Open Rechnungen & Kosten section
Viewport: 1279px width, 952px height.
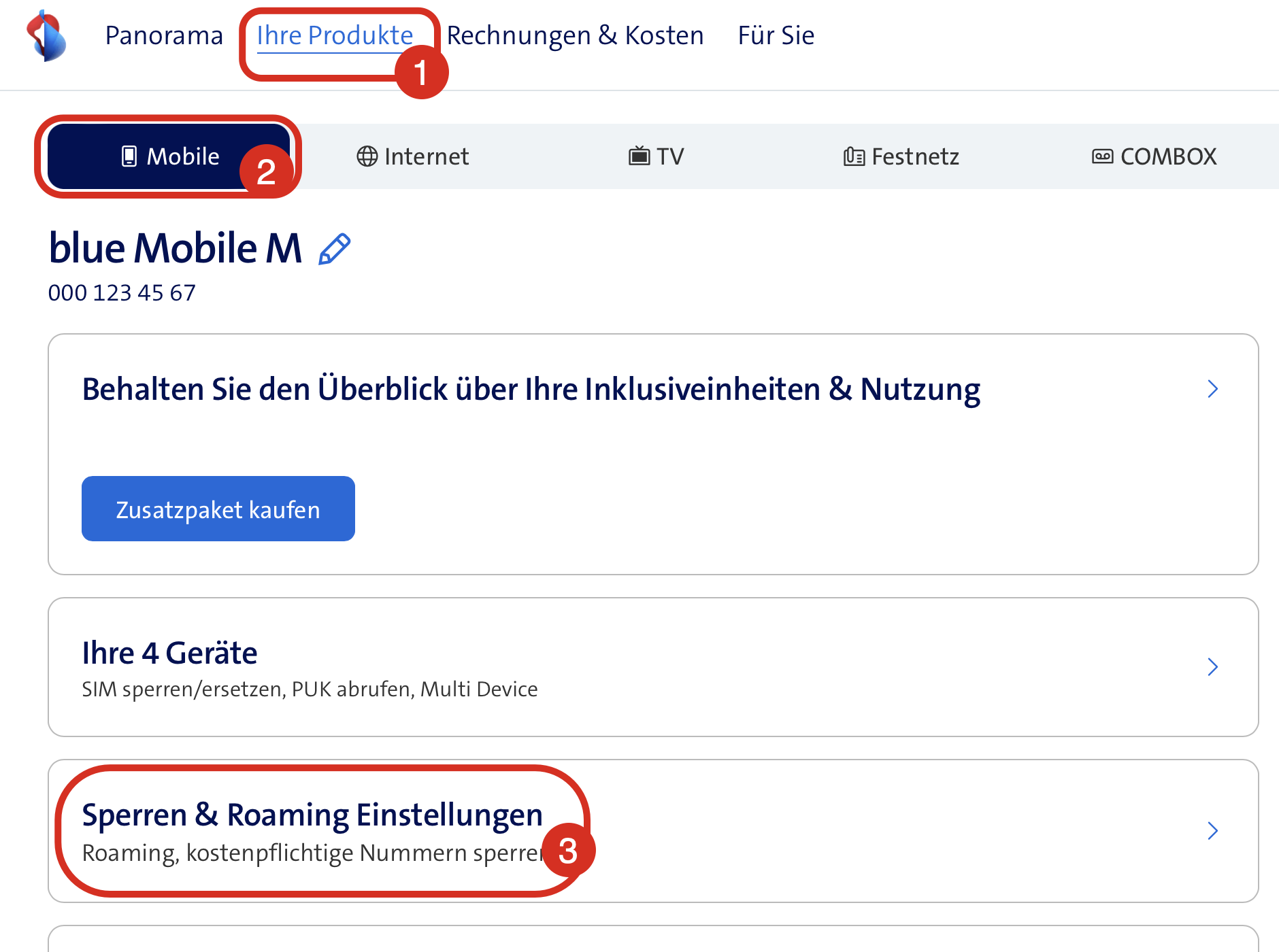[575, 35]
